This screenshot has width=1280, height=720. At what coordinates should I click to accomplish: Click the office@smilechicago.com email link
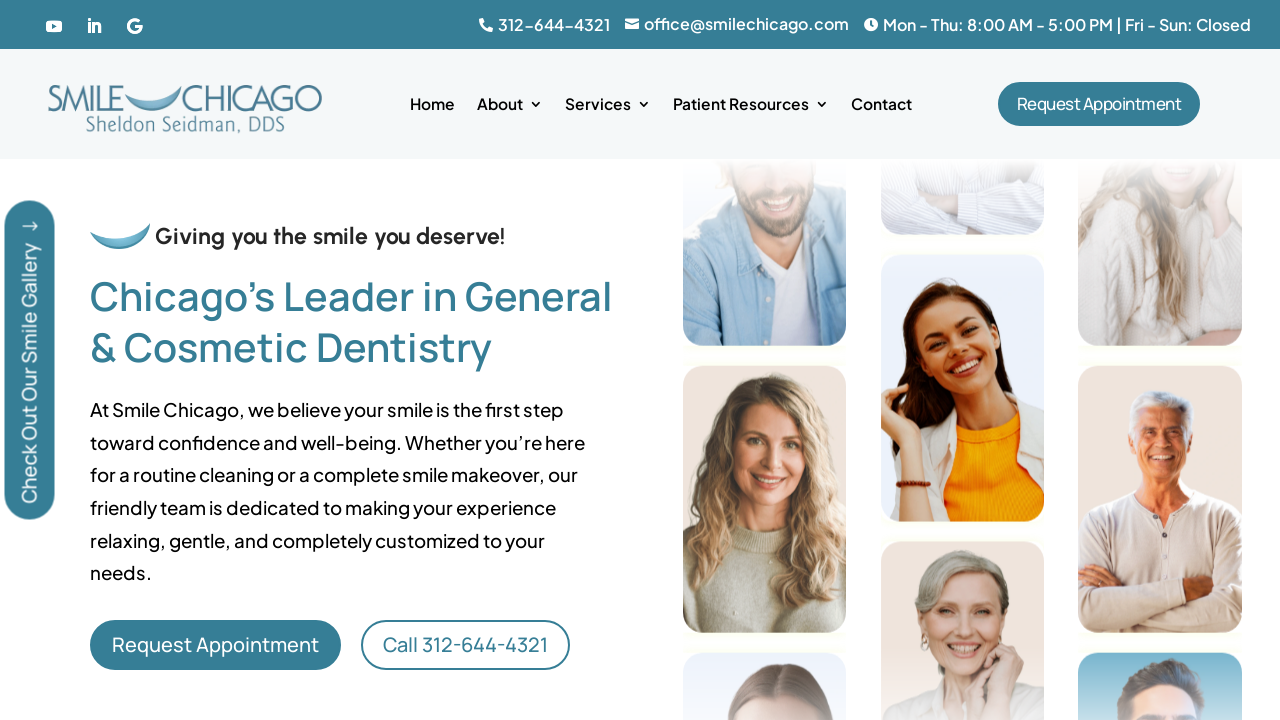pos(746,24)
